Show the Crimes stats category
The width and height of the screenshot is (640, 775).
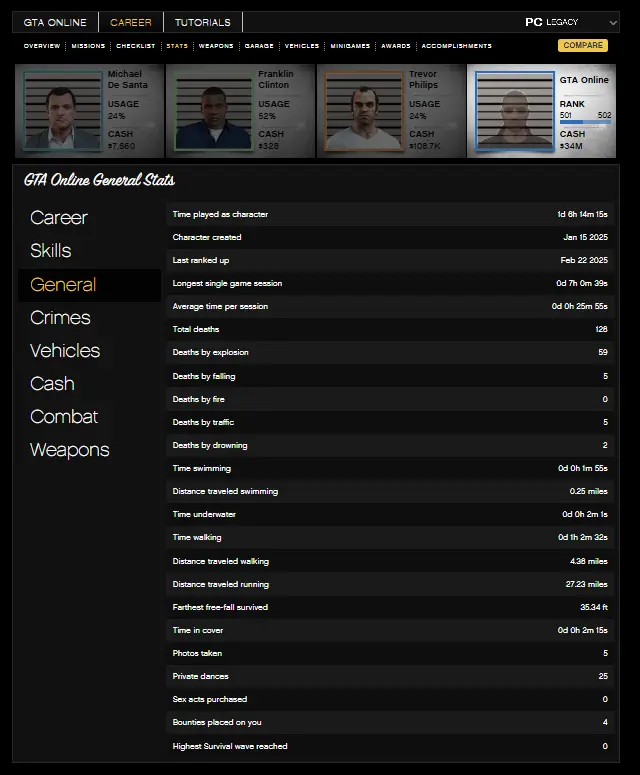[x=60, y=318]
